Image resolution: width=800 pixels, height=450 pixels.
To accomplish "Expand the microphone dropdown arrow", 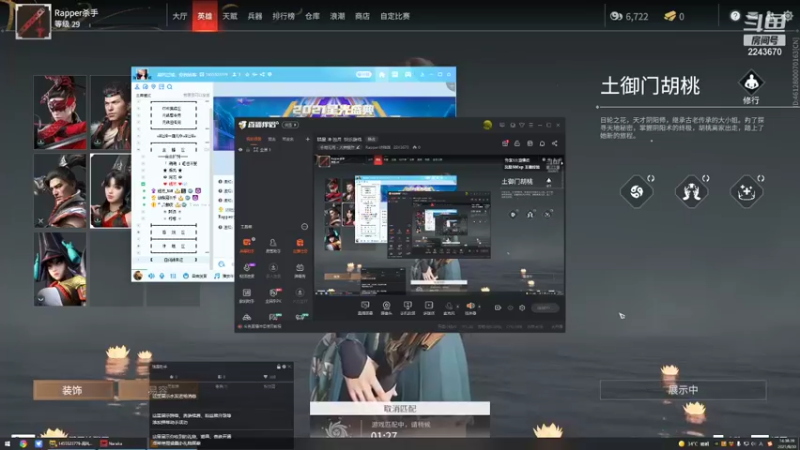I will (458, 307).
